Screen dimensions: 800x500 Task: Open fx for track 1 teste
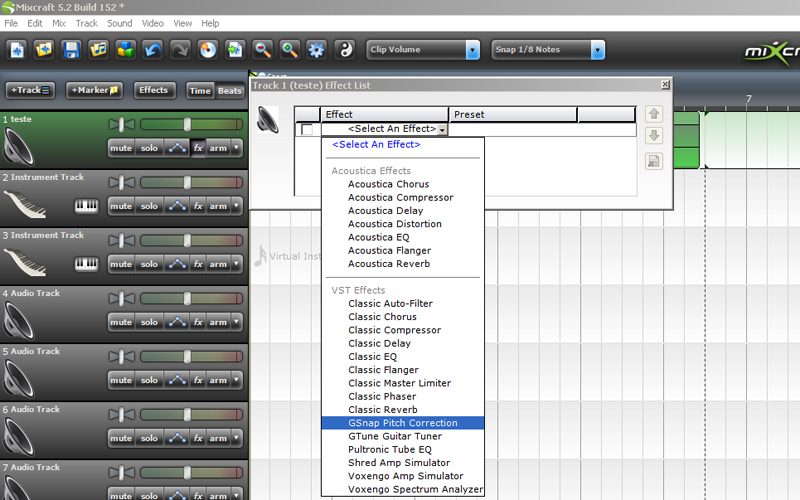point(198,148)
